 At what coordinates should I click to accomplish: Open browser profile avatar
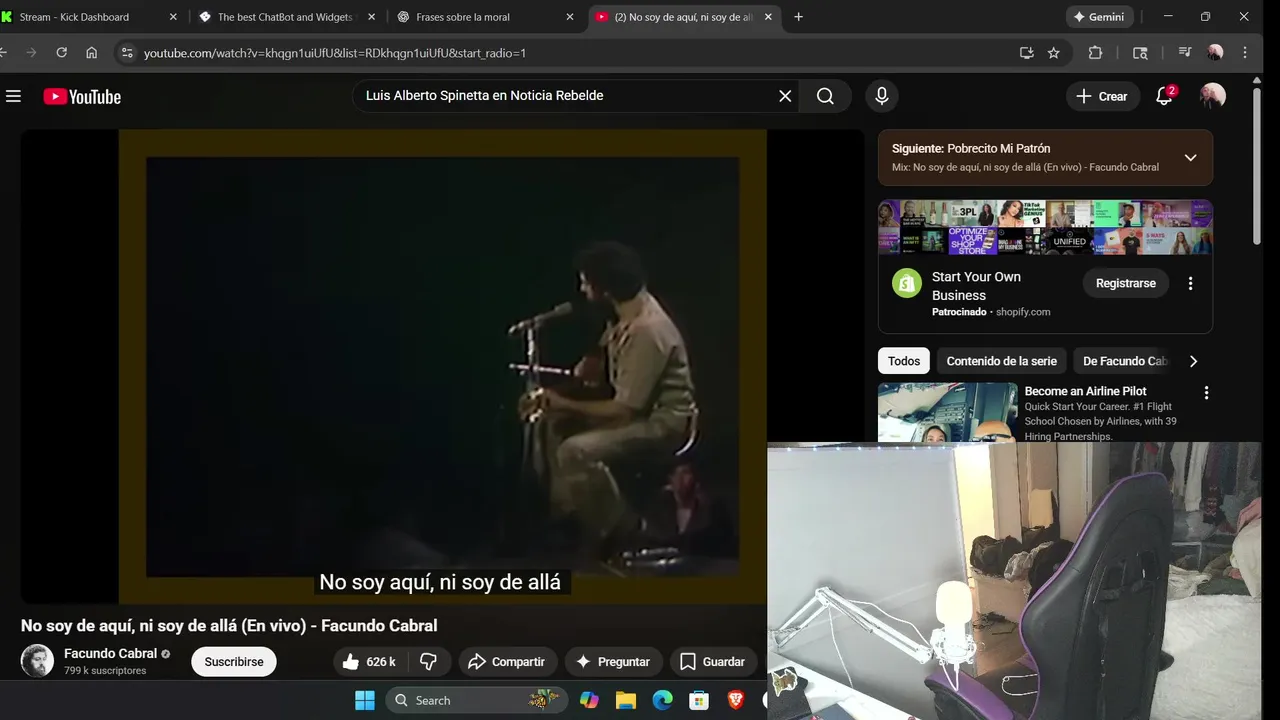pos(1215,53)
